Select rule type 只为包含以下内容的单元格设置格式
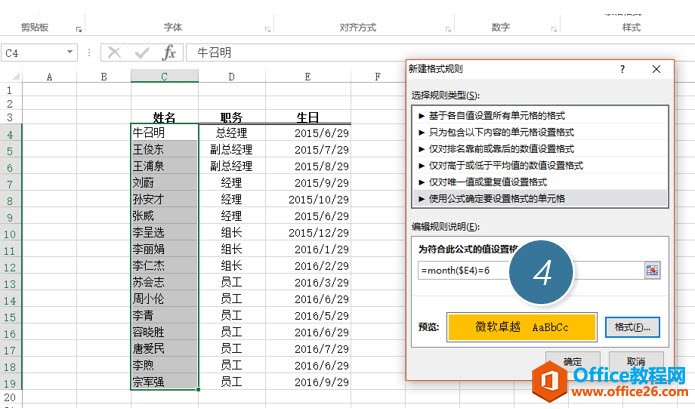This screenshot has height=409, width=695. (x=539, y=132)
